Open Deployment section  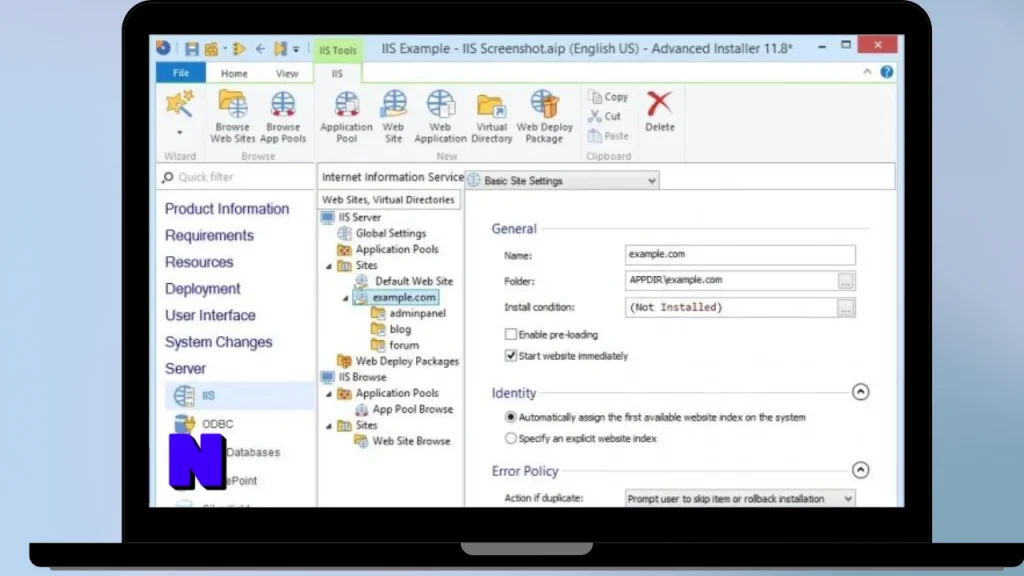pos(202,289)
